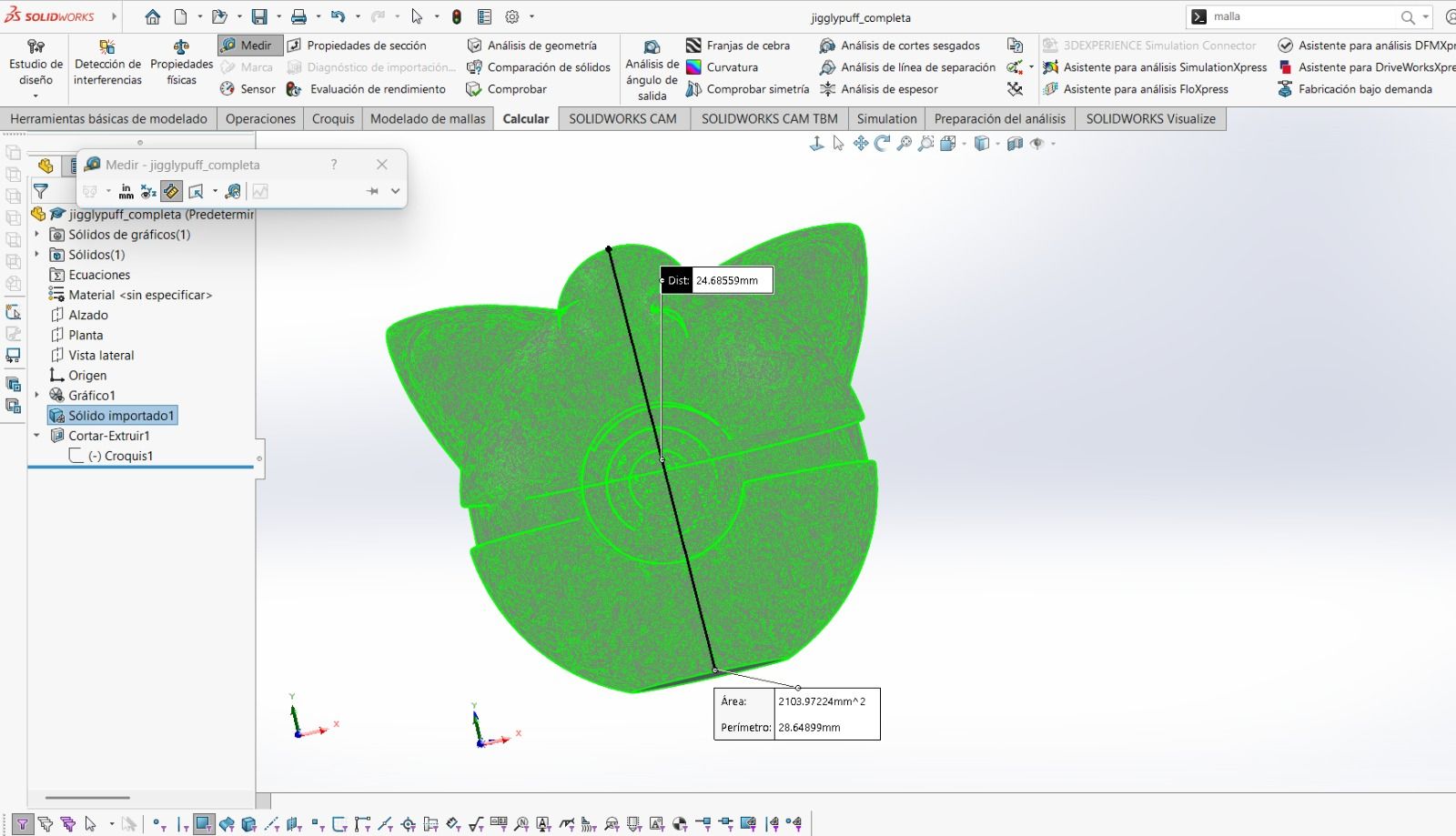Click the Medir measure tool in ribbon
Image resolution: width=1456 pixels, height=836 pixels.
(x=250, y=45)
